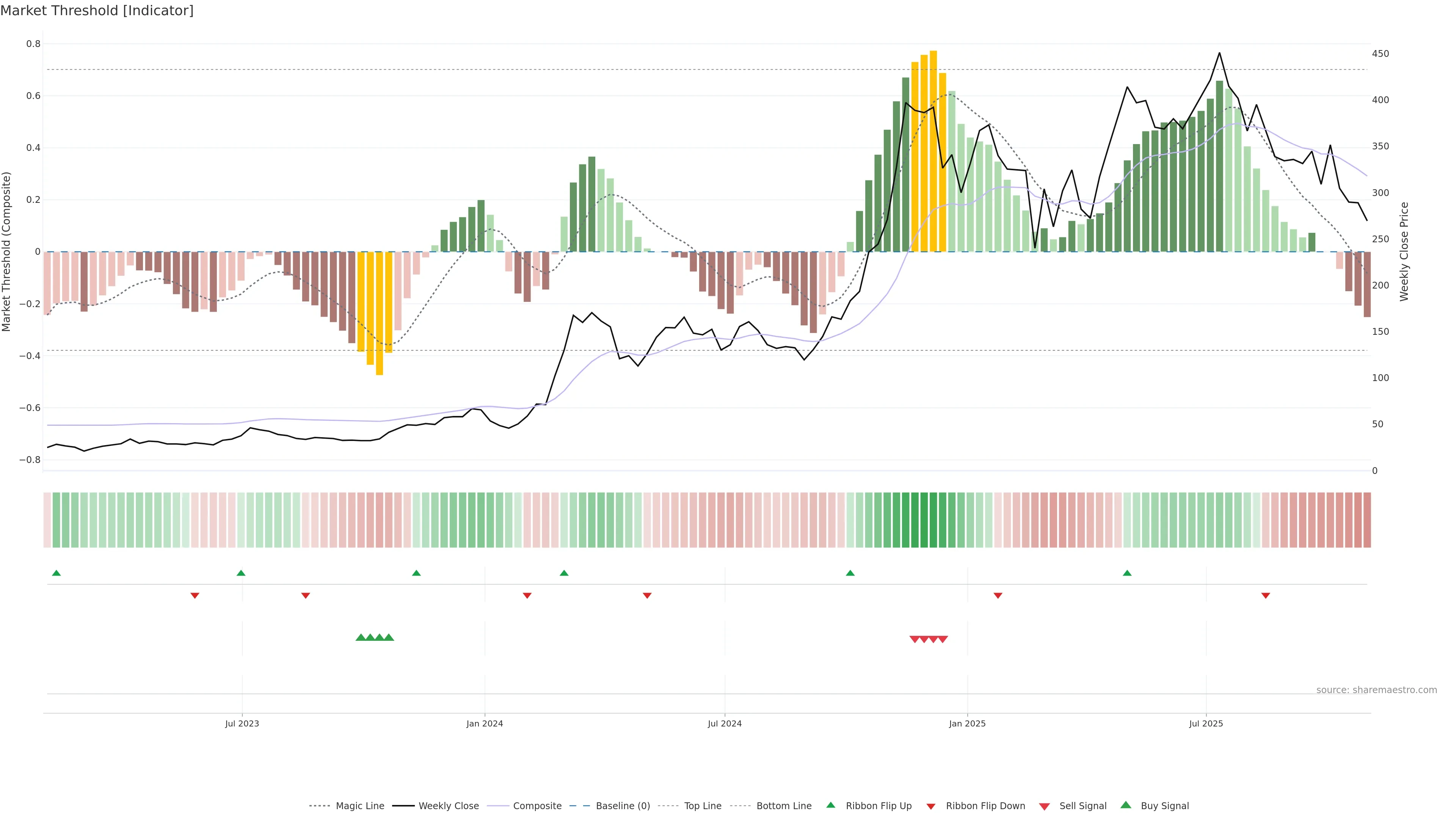Click the Ribbon Flip Up legend triangle
Screen dimensions: 1456x819
[x=830, y=805]
